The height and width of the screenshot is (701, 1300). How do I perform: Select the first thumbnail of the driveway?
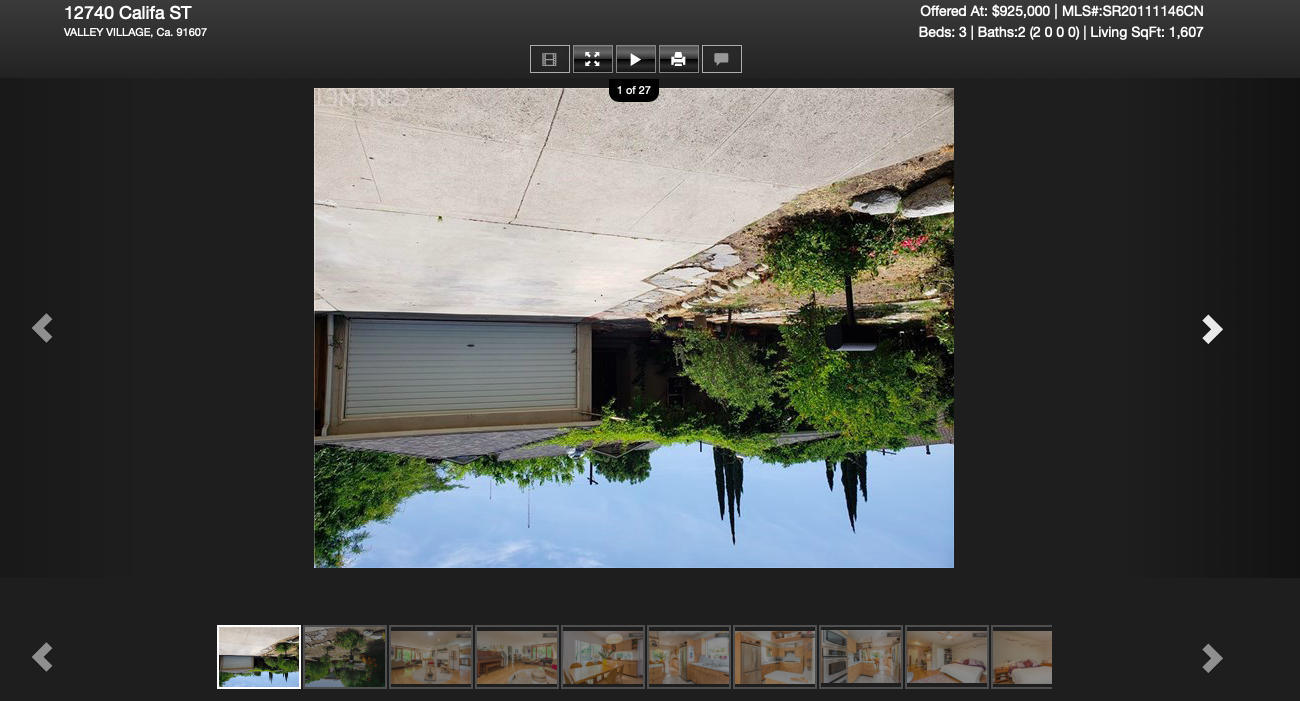coord(259,657)
